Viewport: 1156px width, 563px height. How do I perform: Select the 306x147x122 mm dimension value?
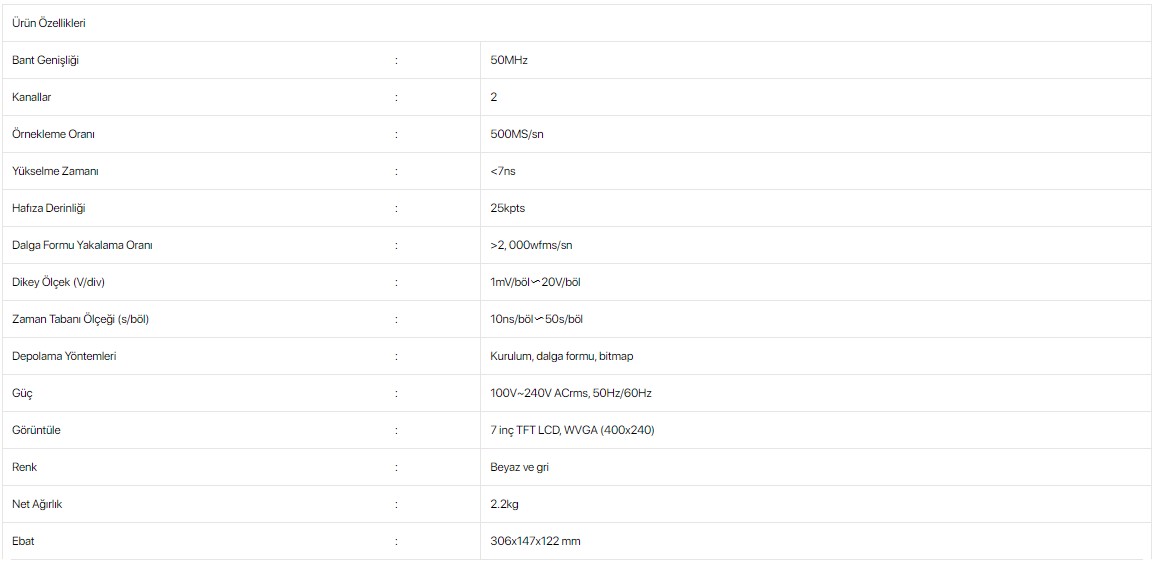click(535, 542)
